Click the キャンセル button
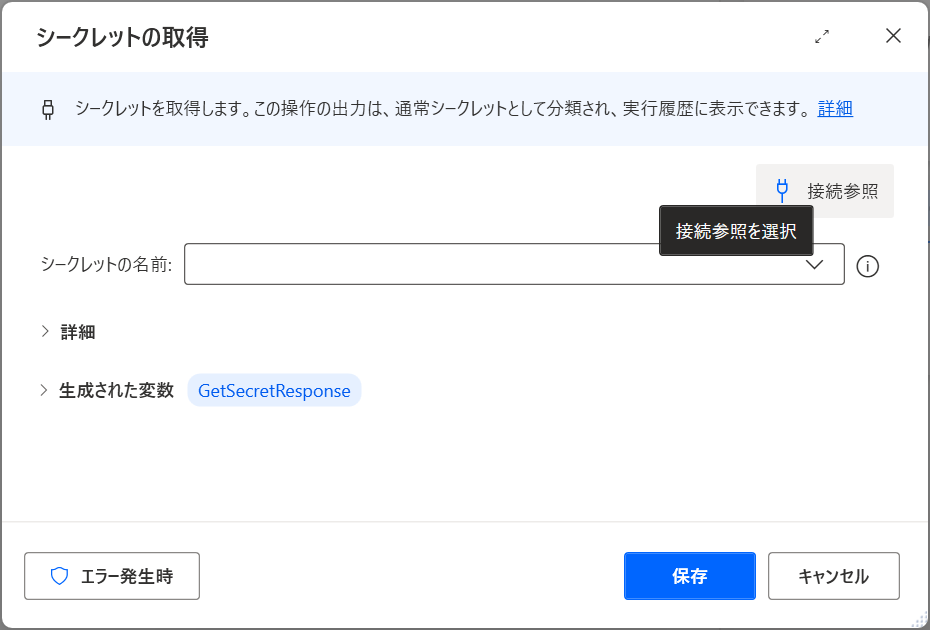930x630 pixels. point(833,576)
